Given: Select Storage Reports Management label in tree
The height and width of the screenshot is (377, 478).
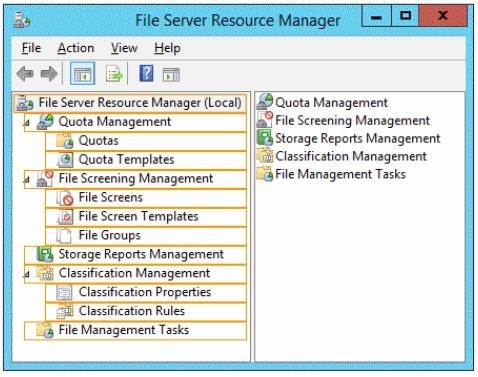Looking at the screenshot, I should click(141, 254).
